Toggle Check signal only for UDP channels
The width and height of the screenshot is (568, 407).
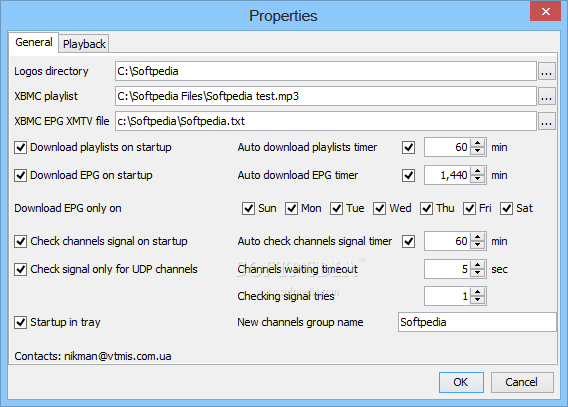tap(21, 269)
